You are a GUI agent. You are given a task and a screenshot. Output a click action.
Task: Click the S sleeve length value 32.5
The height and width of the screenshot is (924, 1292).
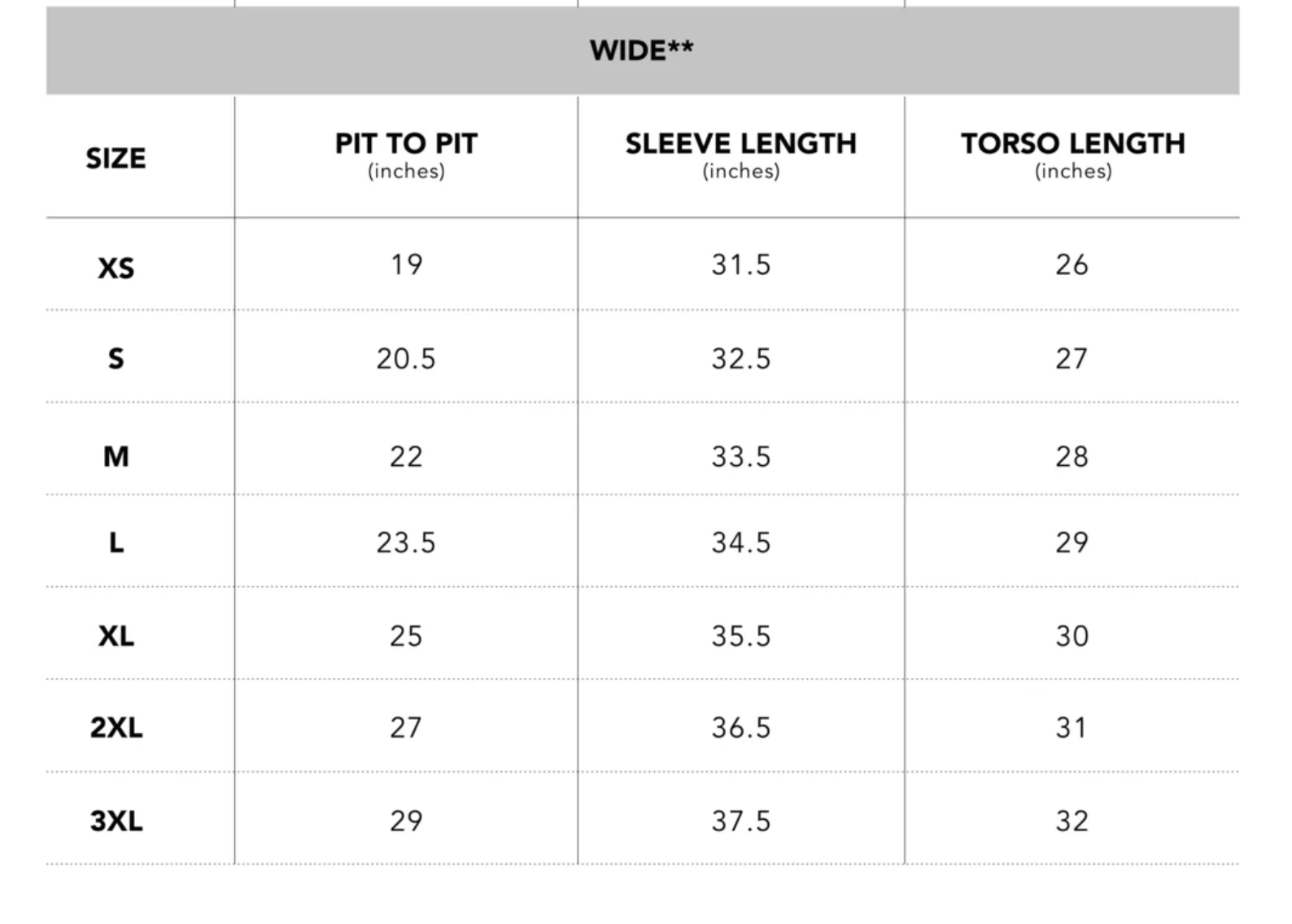(740, 359)
